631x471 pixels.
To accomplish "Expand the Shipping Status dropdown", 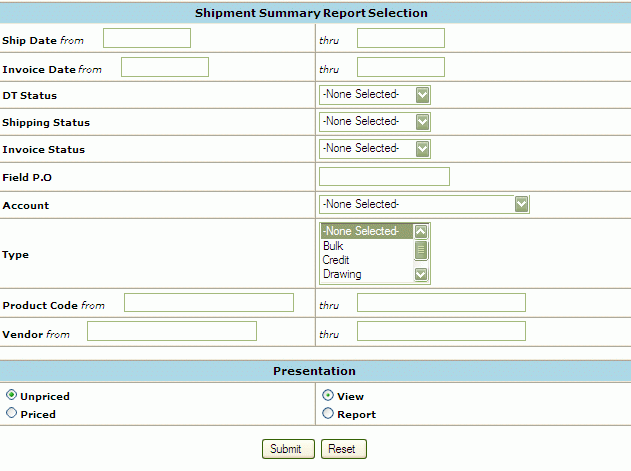I will coord(374,121).
